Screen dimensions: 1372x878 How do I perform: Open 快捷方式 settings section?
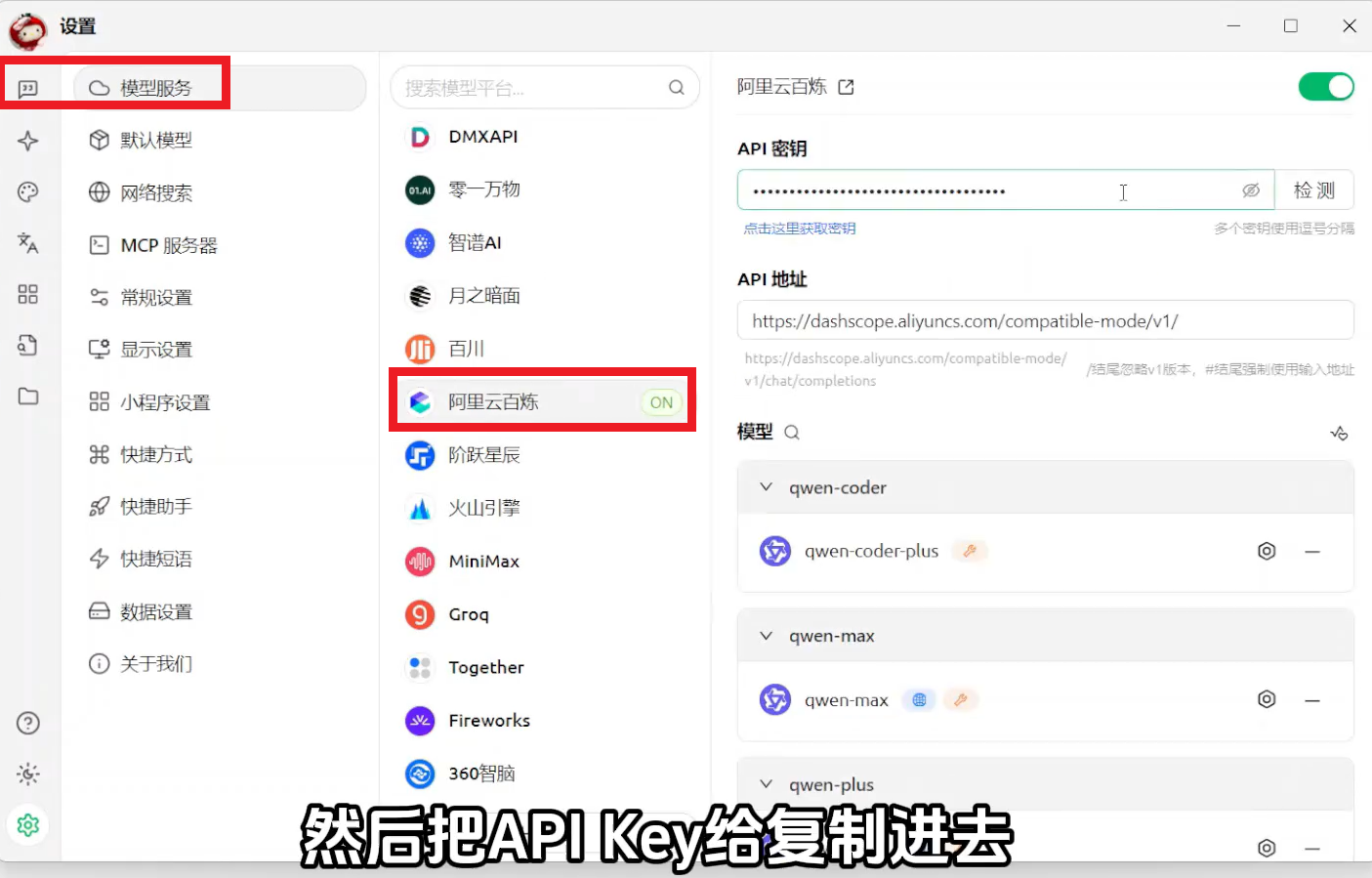(x=220, y=454)
